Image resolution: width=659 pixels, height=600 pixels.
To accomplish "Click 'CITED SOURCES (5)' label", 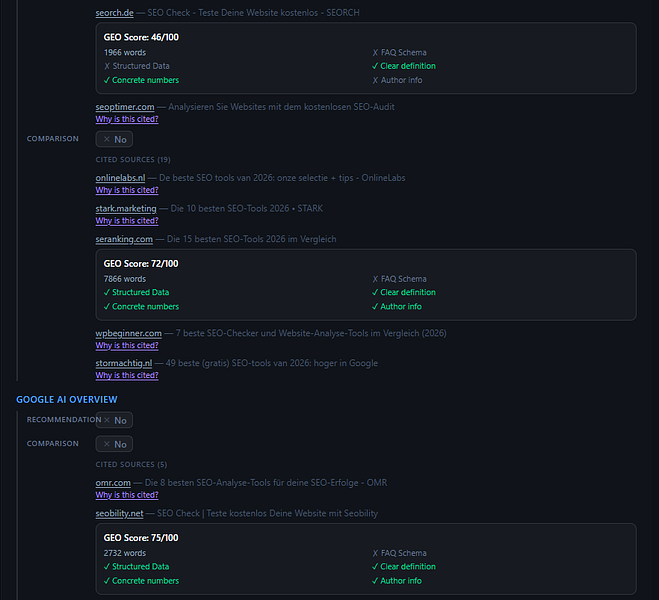I will (131, 465).
